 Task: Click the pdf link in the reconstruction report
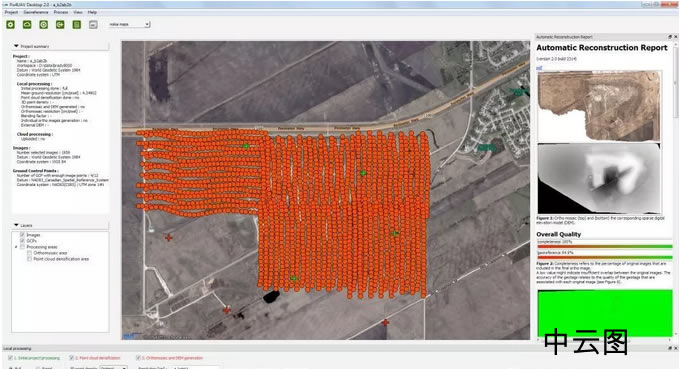(539, 67)
